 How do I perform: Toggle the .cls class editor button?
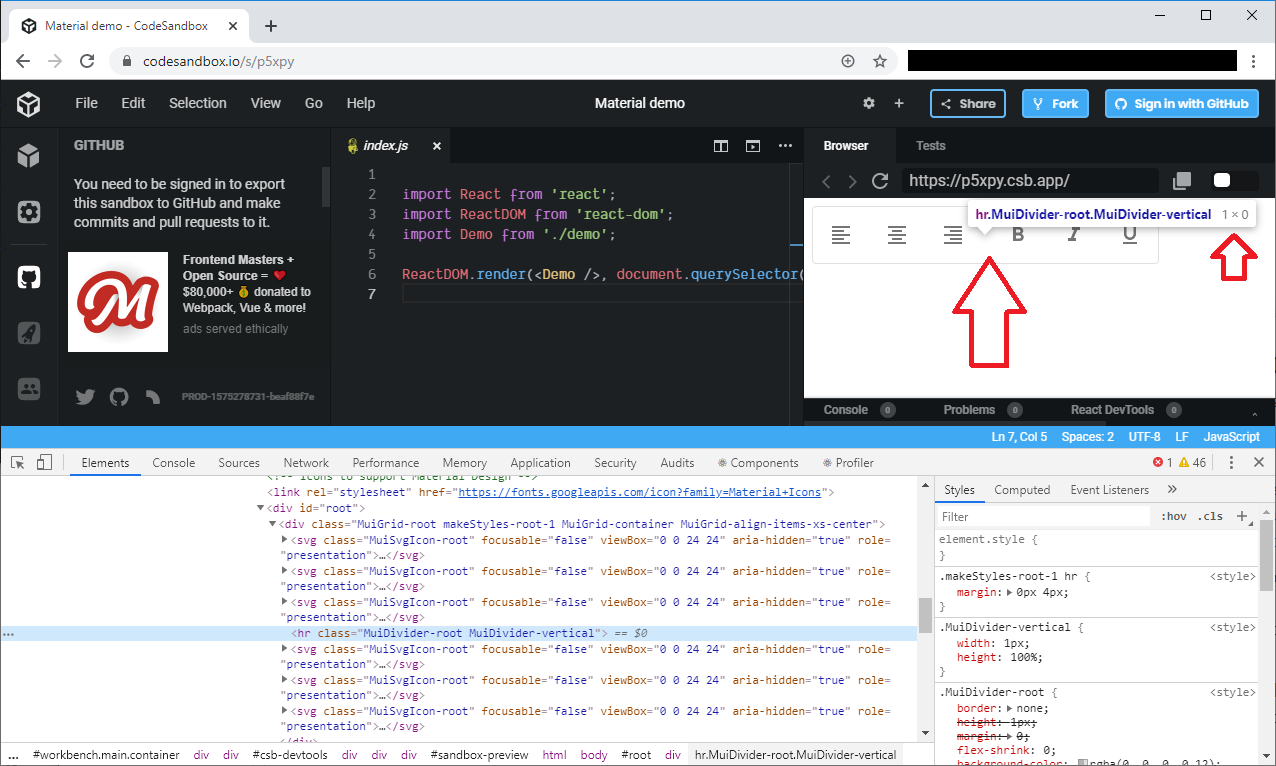click(x=1210, y=516)
